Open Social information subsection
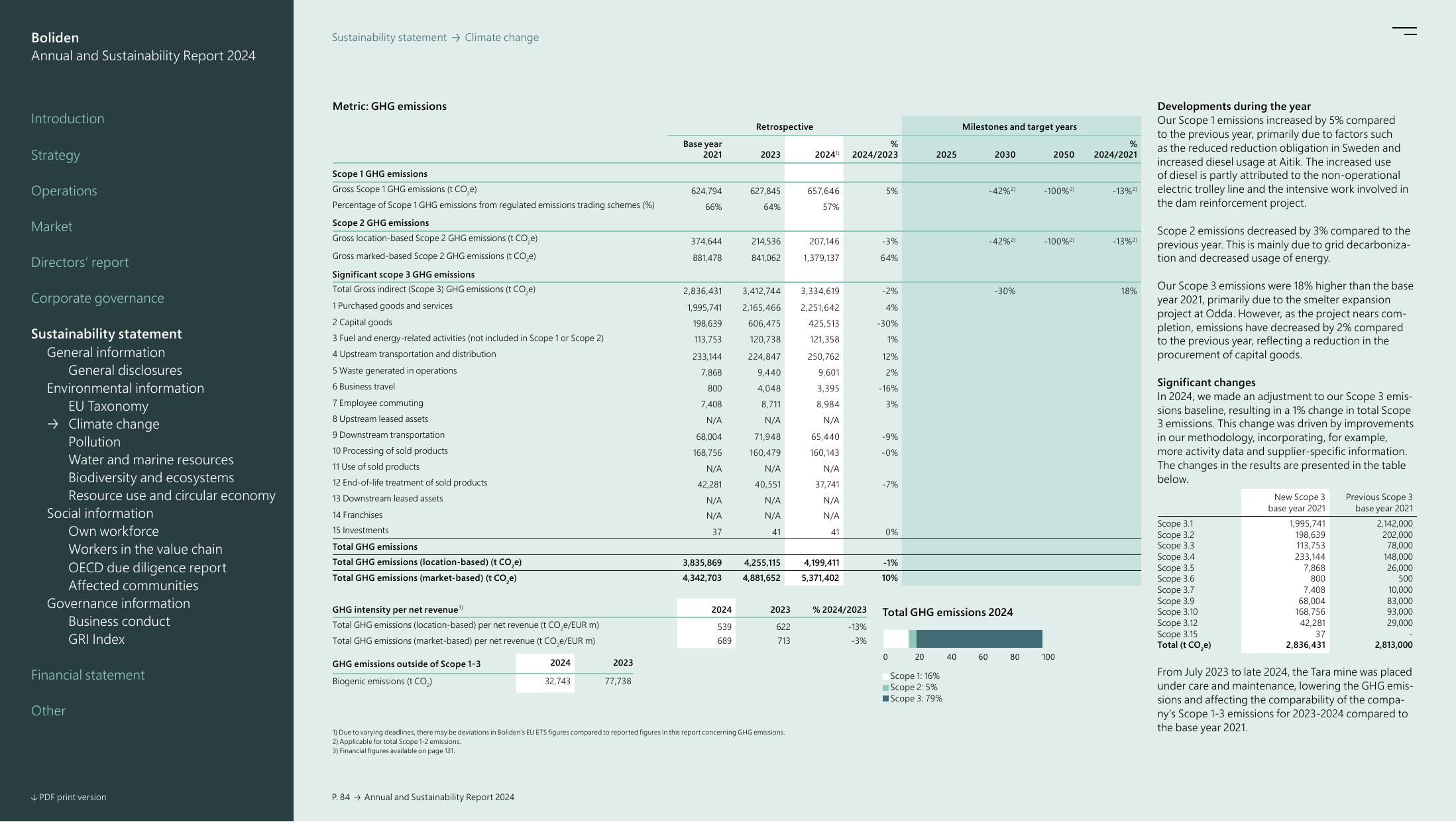Viewport: 1456px width, 822px height. [x=100, y=513]
